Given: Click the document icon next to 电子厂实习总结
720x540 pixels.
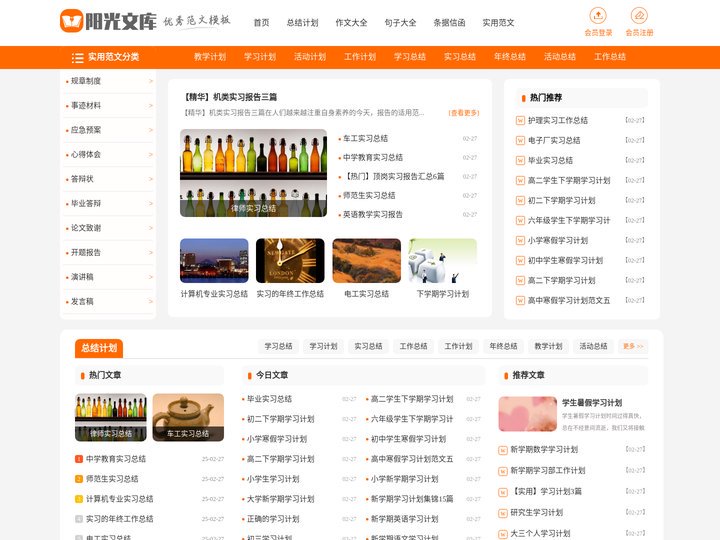Looking at the screenshot, I should 520,141.
